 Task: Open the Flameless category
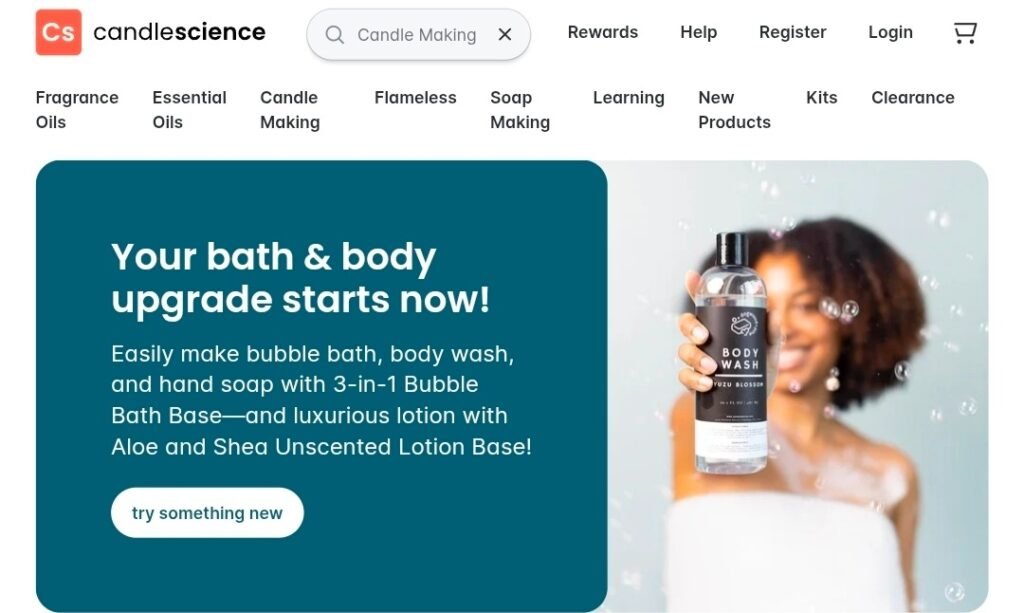(x=415, y=98)
